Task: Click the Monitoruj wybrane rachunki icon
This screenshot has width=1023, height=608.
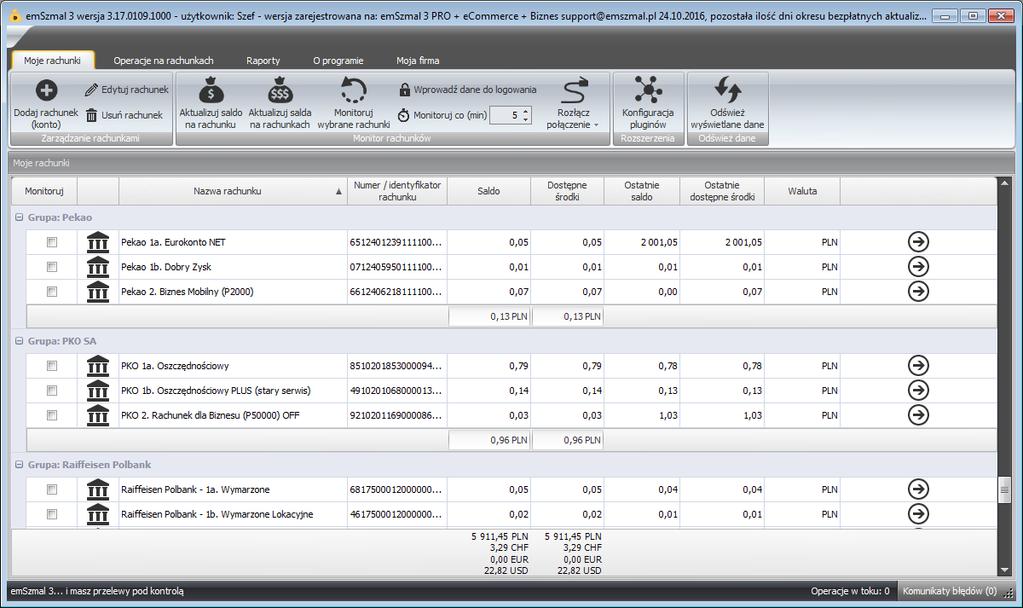Action: coord(354,90)
